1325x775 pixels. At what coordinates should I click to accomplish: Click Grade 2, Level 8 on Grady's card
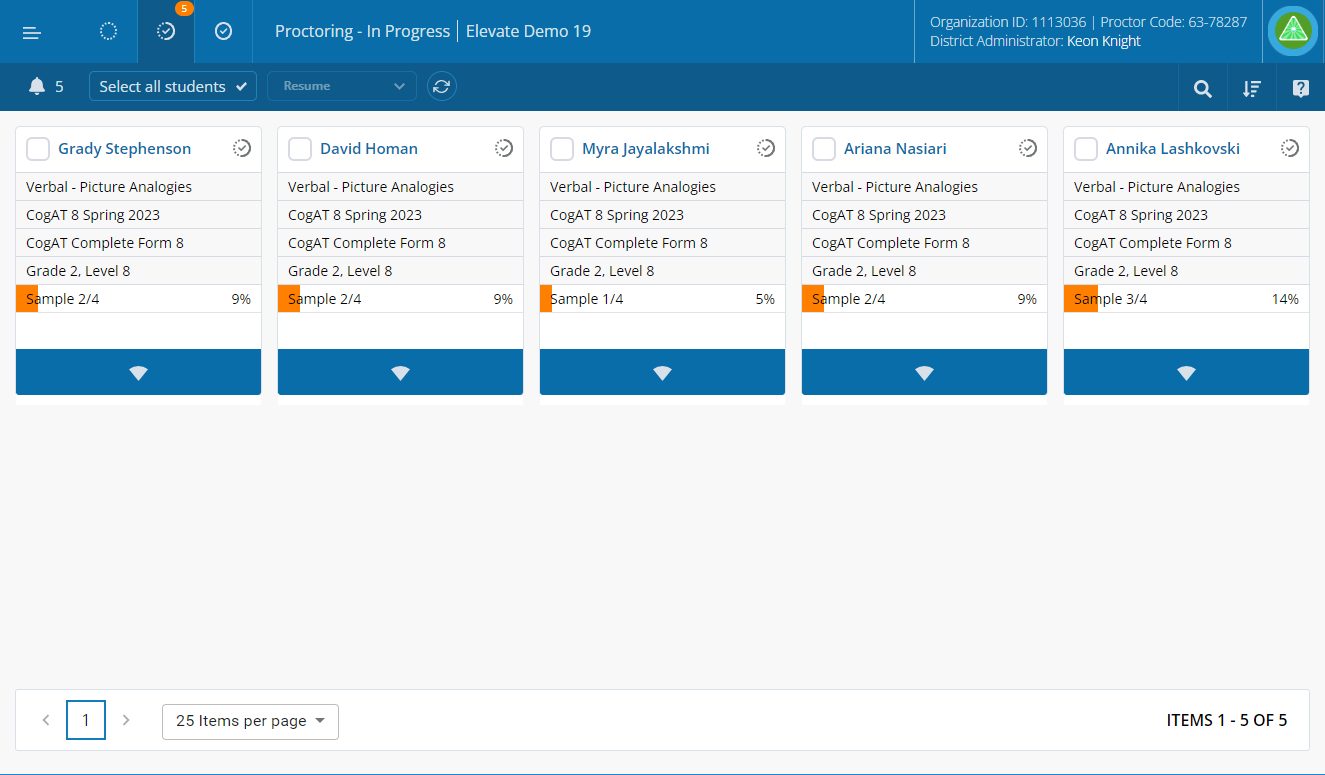[x=78, y=271]
